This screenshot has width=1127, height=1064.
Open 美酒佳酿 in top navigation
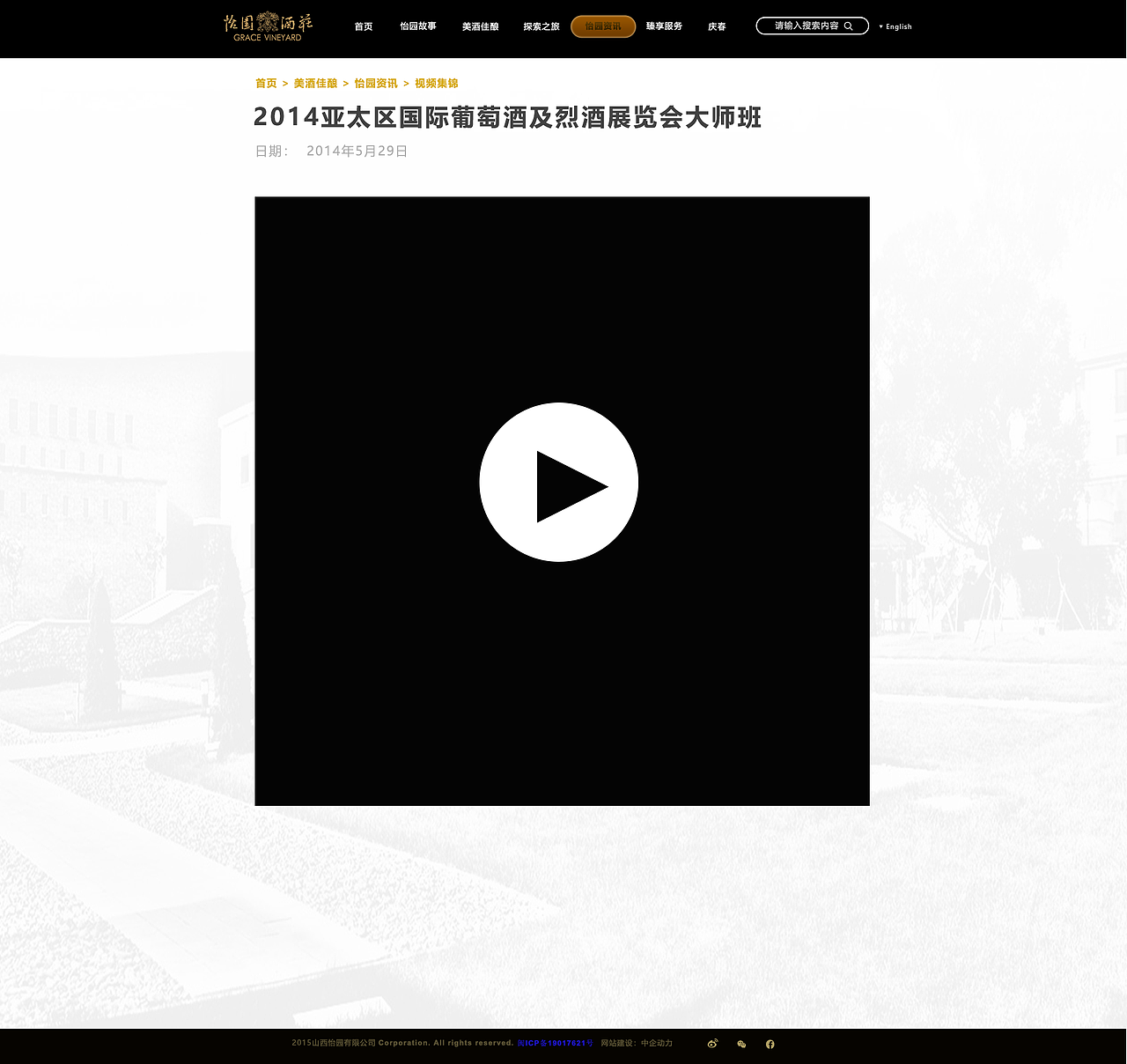click(481, 26)
